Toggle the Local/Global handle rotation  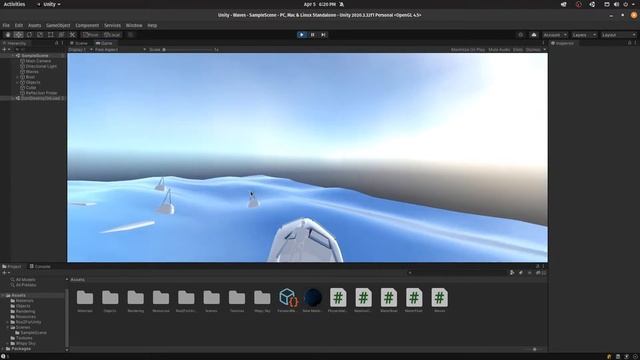(x=112, y=35)
